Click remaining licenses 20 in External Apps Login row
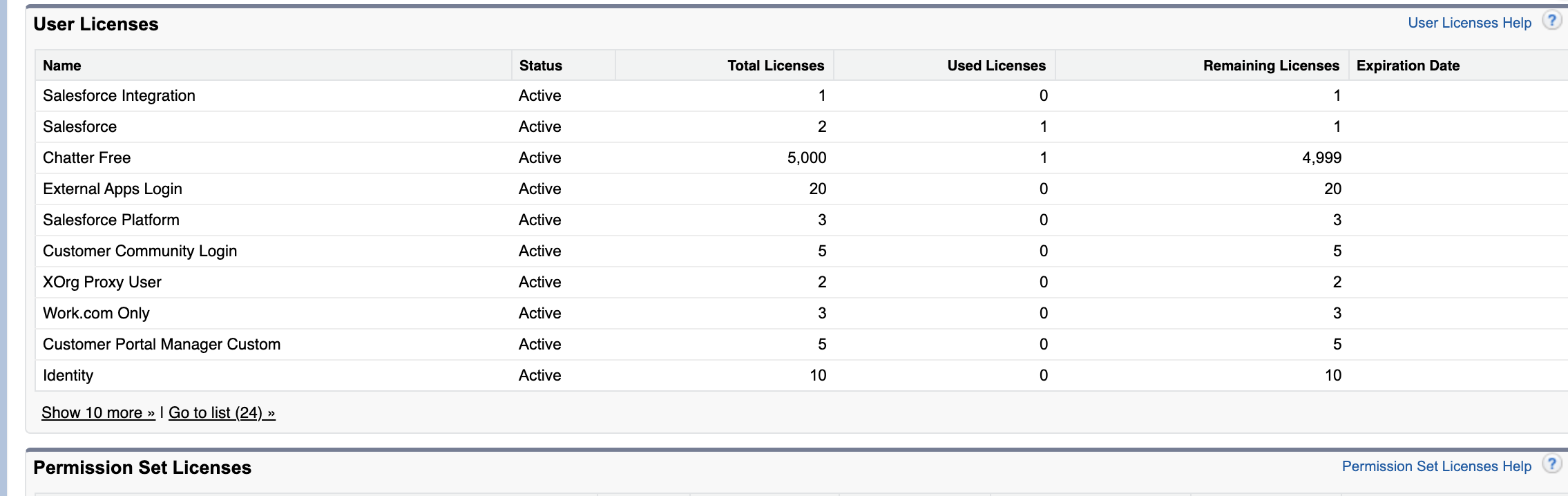Screen dimensions: 1568x496 (x=1332, y=189)
